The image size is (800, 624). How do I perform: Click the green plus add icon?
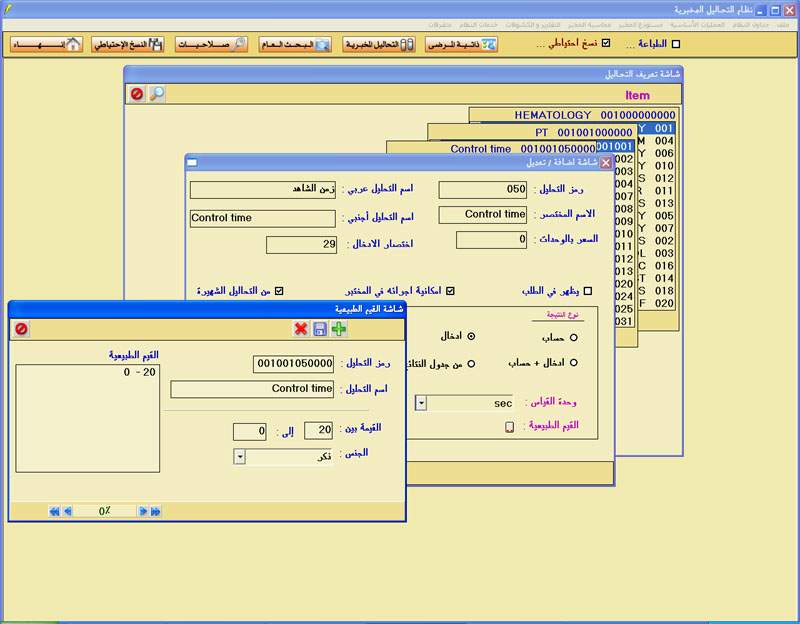pyautogui.click(x=339, y=329)
